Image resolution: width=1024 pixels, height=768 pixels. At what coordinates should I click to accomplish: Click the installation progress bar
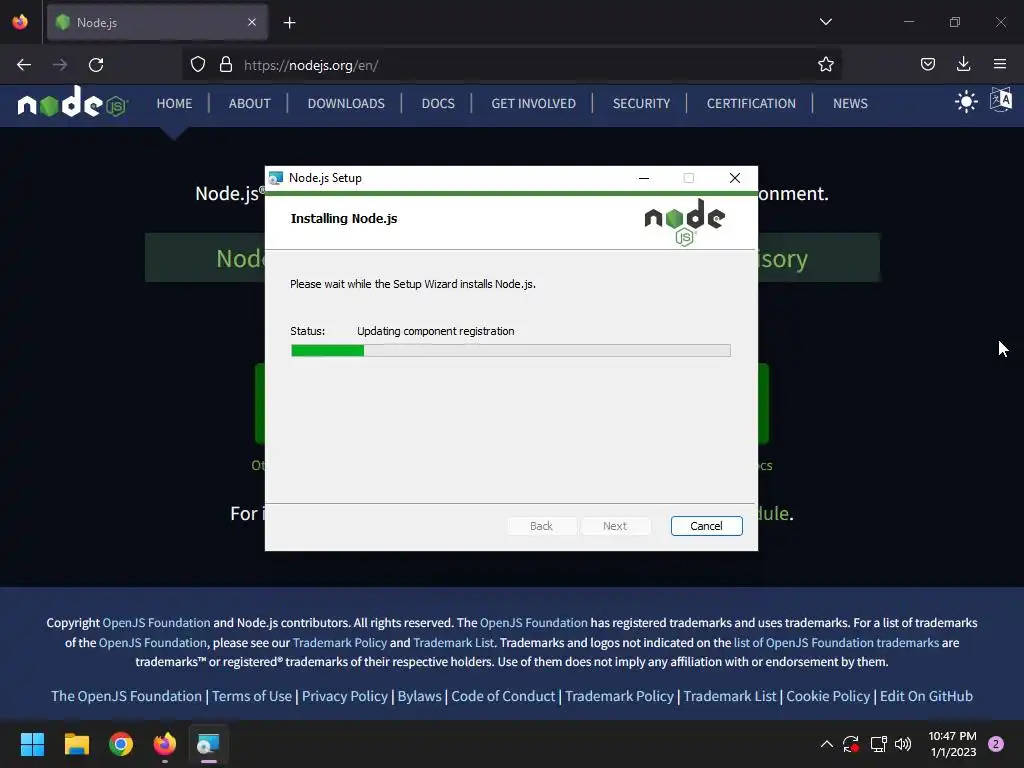(x=511, y=351)
